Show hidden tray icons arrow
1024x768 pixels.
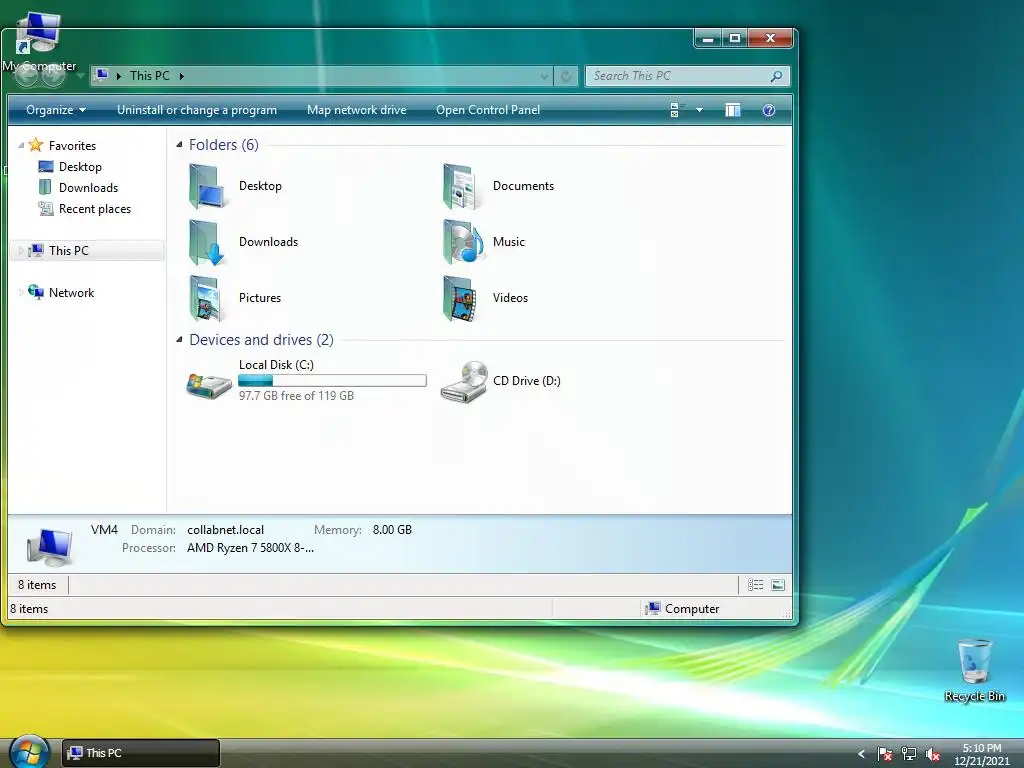point(861,754)
